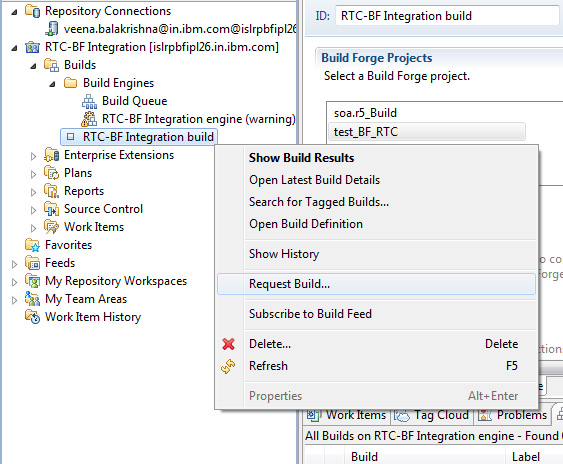This screenshot has width=563, height=464.
Task: Select test_BF_RTC project in list
Action: click(x=427, y=132)
